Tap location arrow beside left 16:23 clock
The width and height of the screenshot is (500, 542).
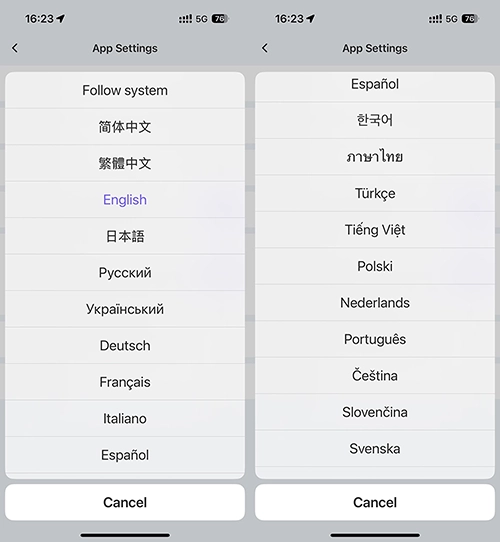tap(61, 19)
